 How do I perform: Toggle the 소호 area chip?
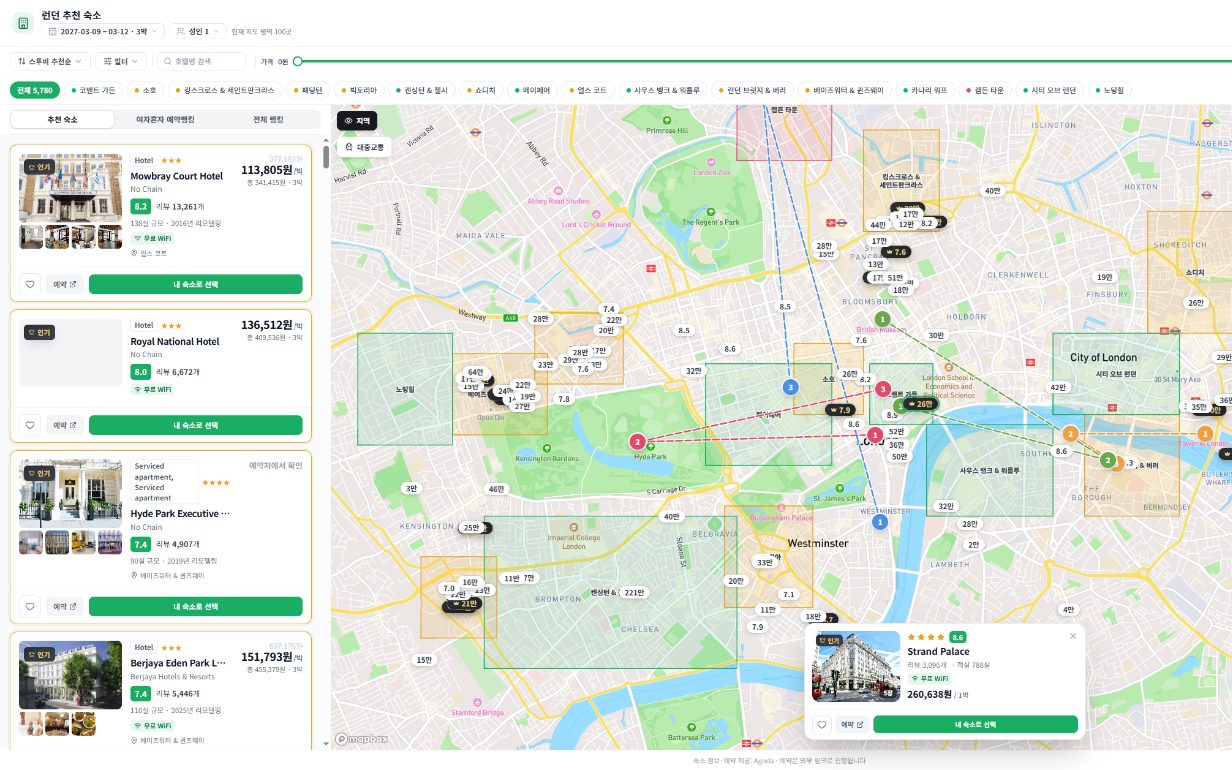click(x=144, y=90)
